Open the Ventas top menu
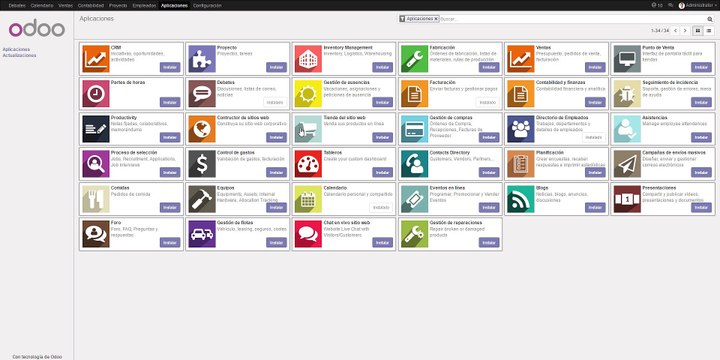Image resolution: width=720 pixels, height=360 pixels. 65,6
